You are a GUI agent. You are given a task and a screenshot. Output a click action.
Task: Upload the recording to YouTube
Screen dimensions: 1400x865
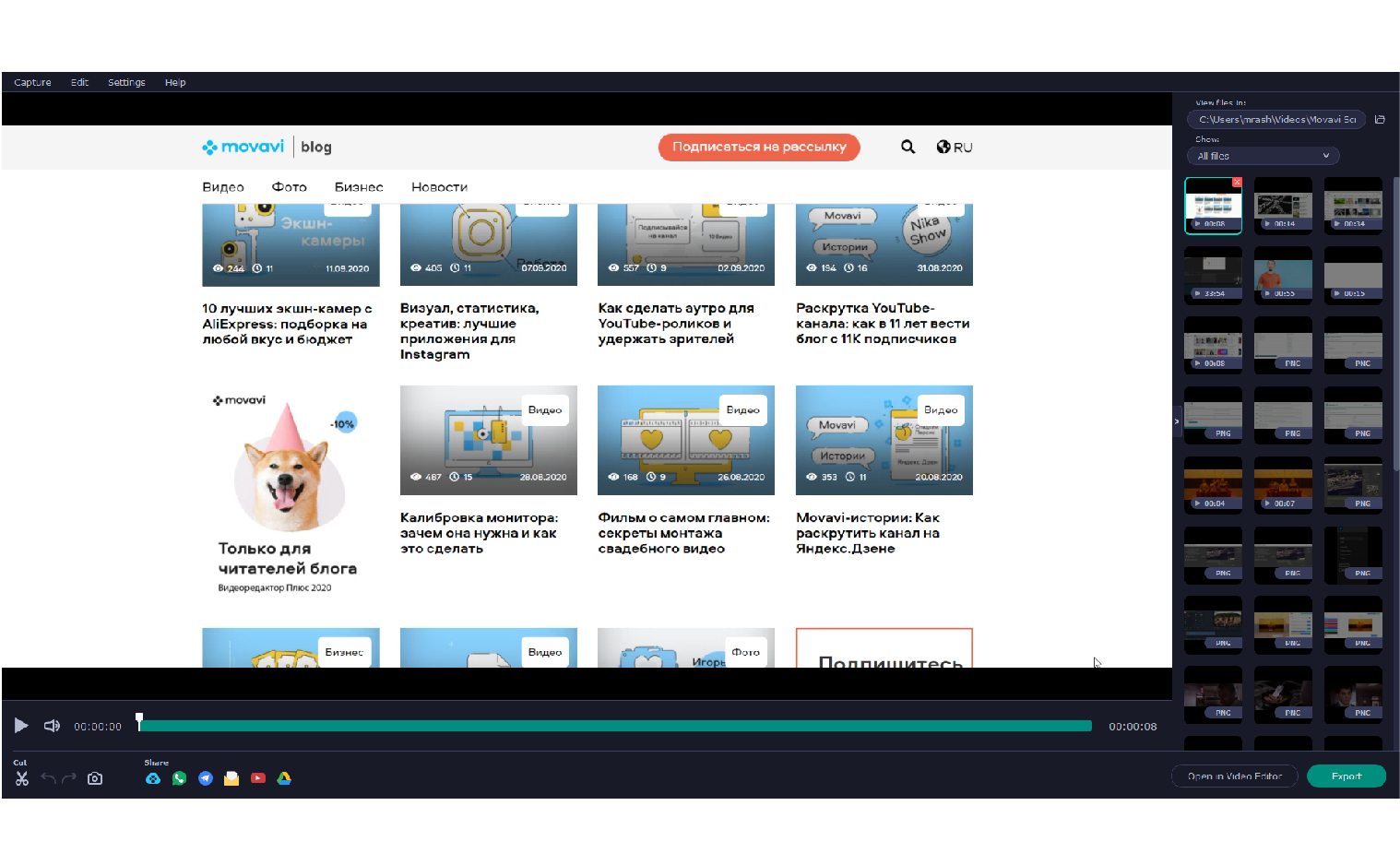click(258, 778)
